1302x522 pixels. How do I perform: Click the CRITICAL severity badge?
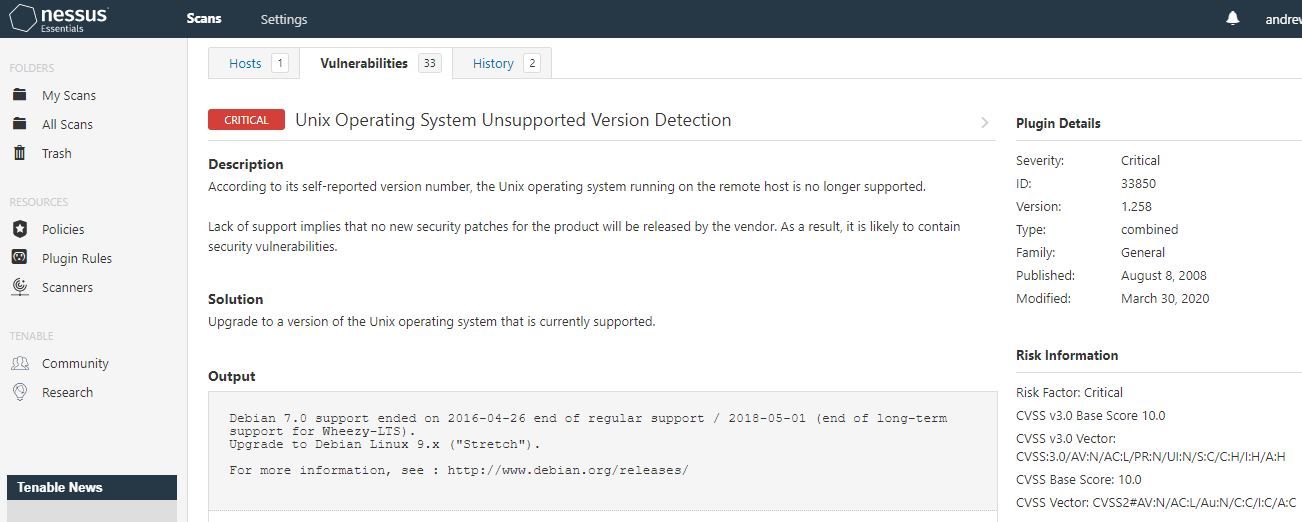coord(246,120)
